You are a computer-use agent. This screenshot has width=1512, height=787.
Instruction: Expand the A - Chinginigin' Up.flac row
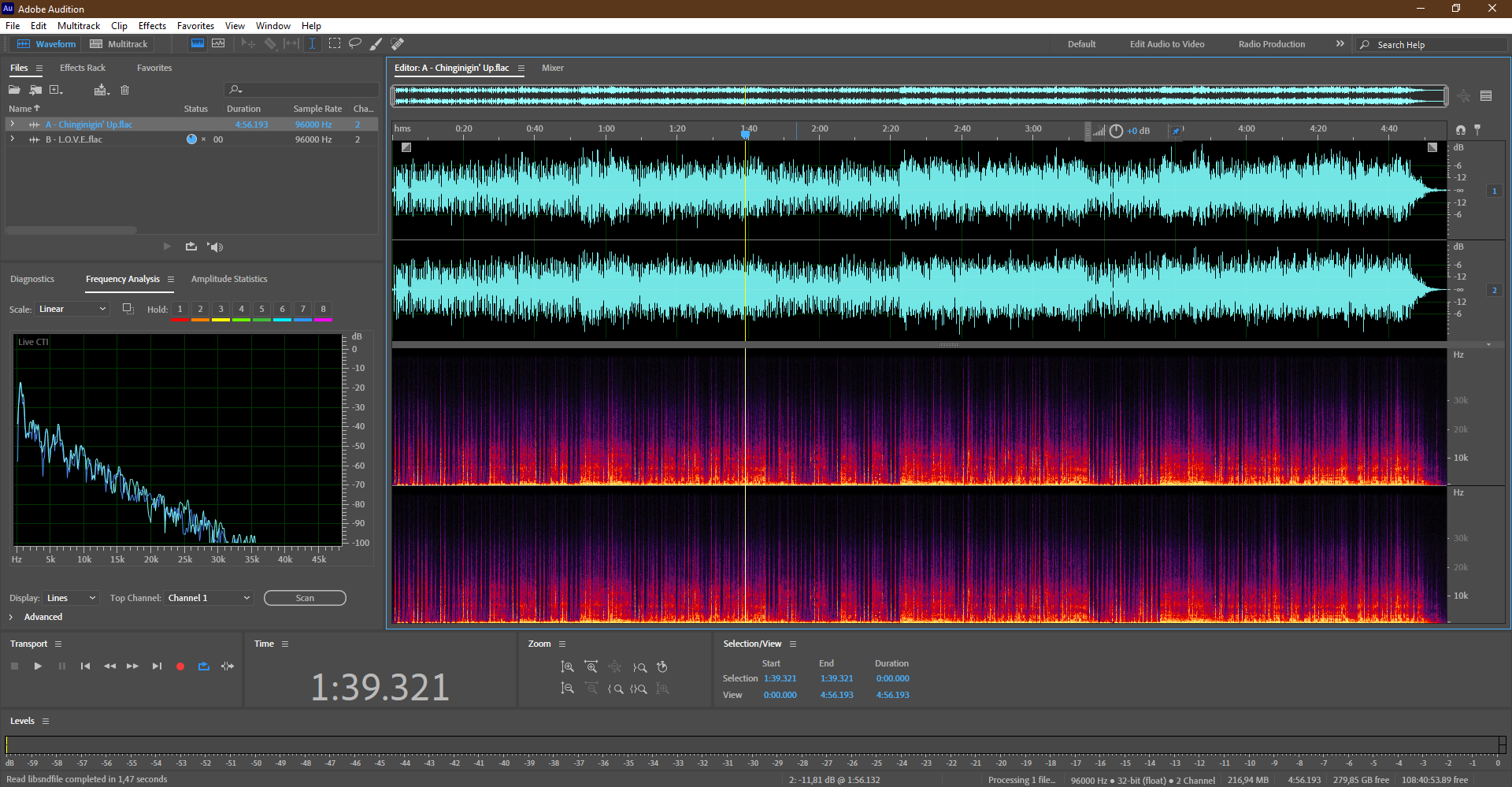coord(12,124)
